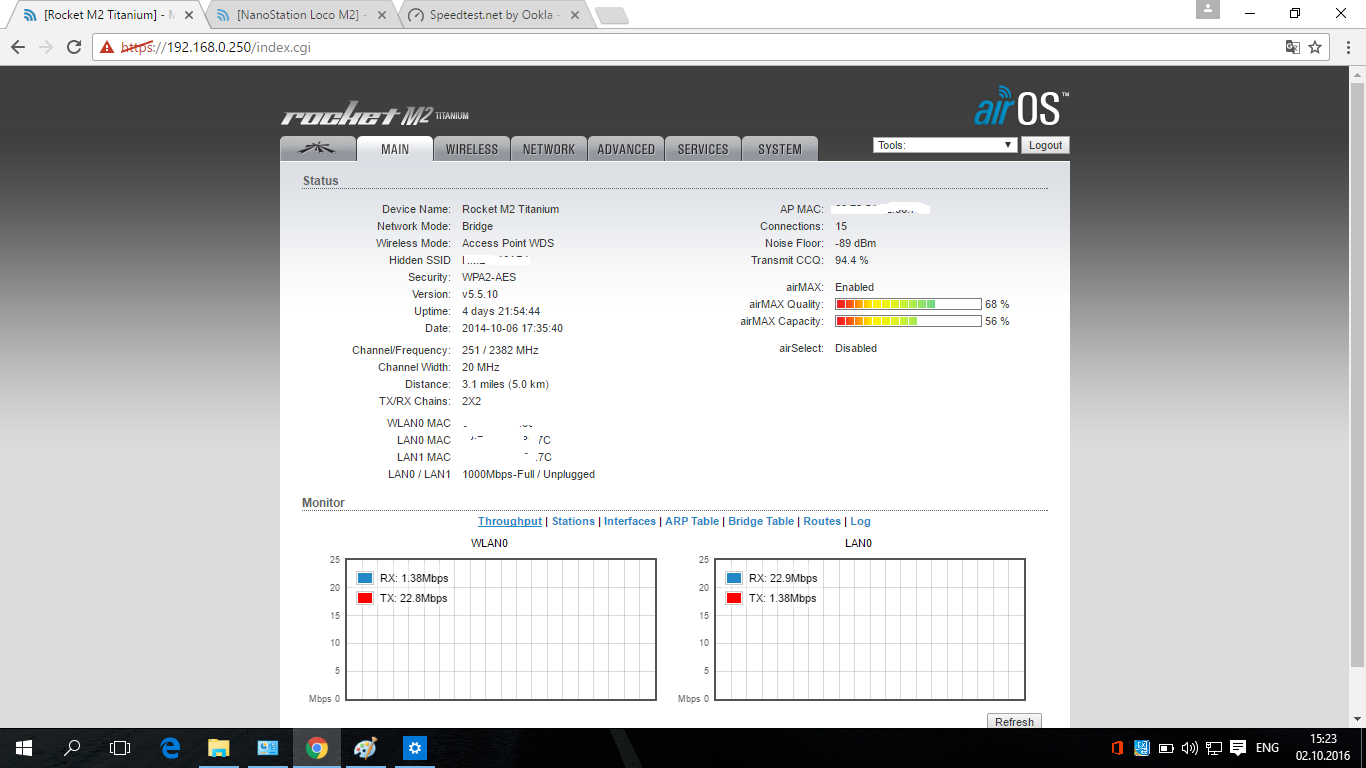Reload the page with the refresh icon

(x=73, y=47)
